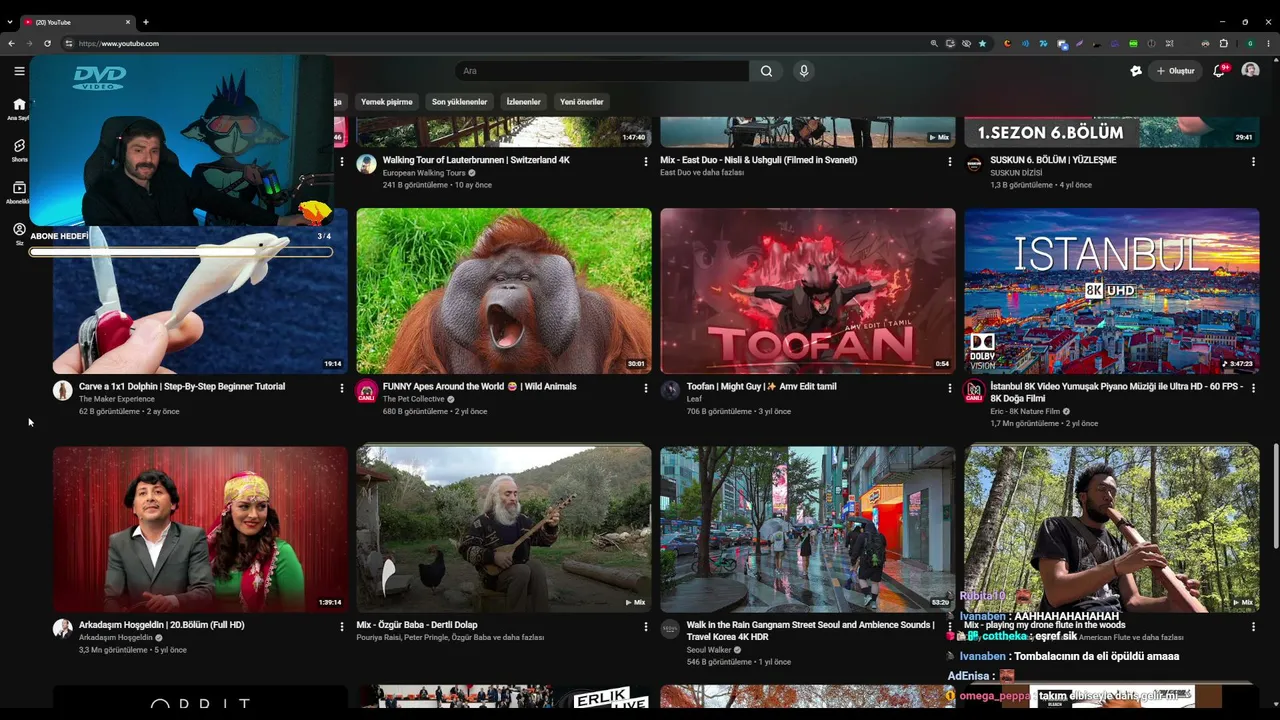Open the YouTube hamburger guide menu
The image size is (1280, 720).
tap(19, 71)
